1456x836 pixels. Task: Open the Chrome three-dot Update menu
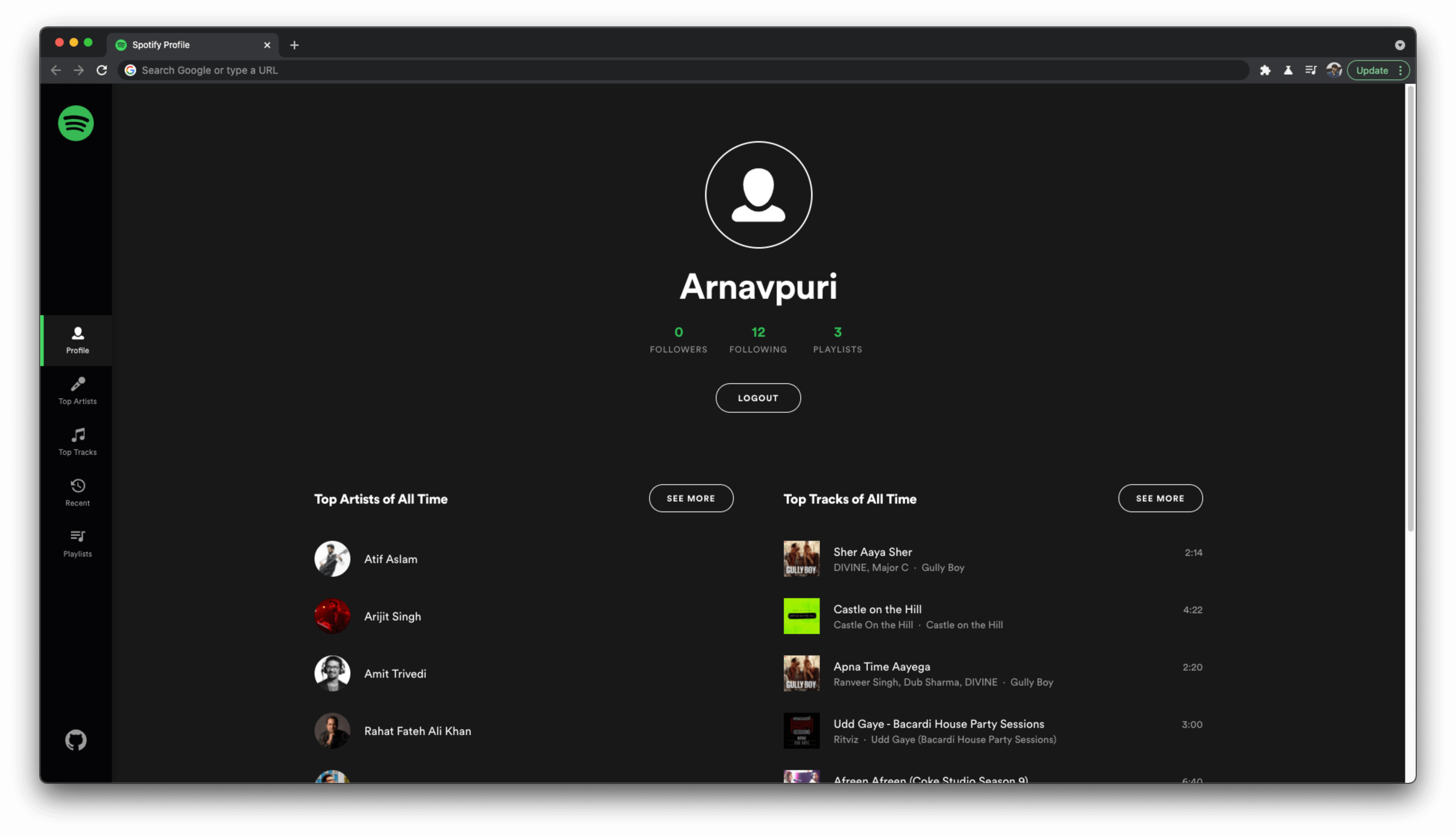point(1400,70)
